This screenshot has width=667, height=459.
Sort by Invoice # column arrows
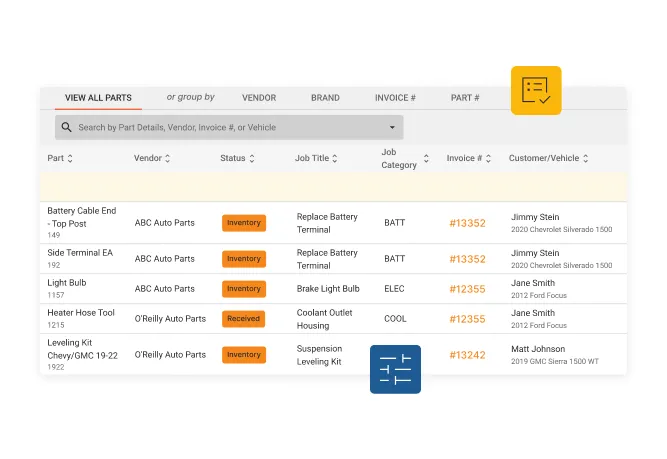(488, 158)
